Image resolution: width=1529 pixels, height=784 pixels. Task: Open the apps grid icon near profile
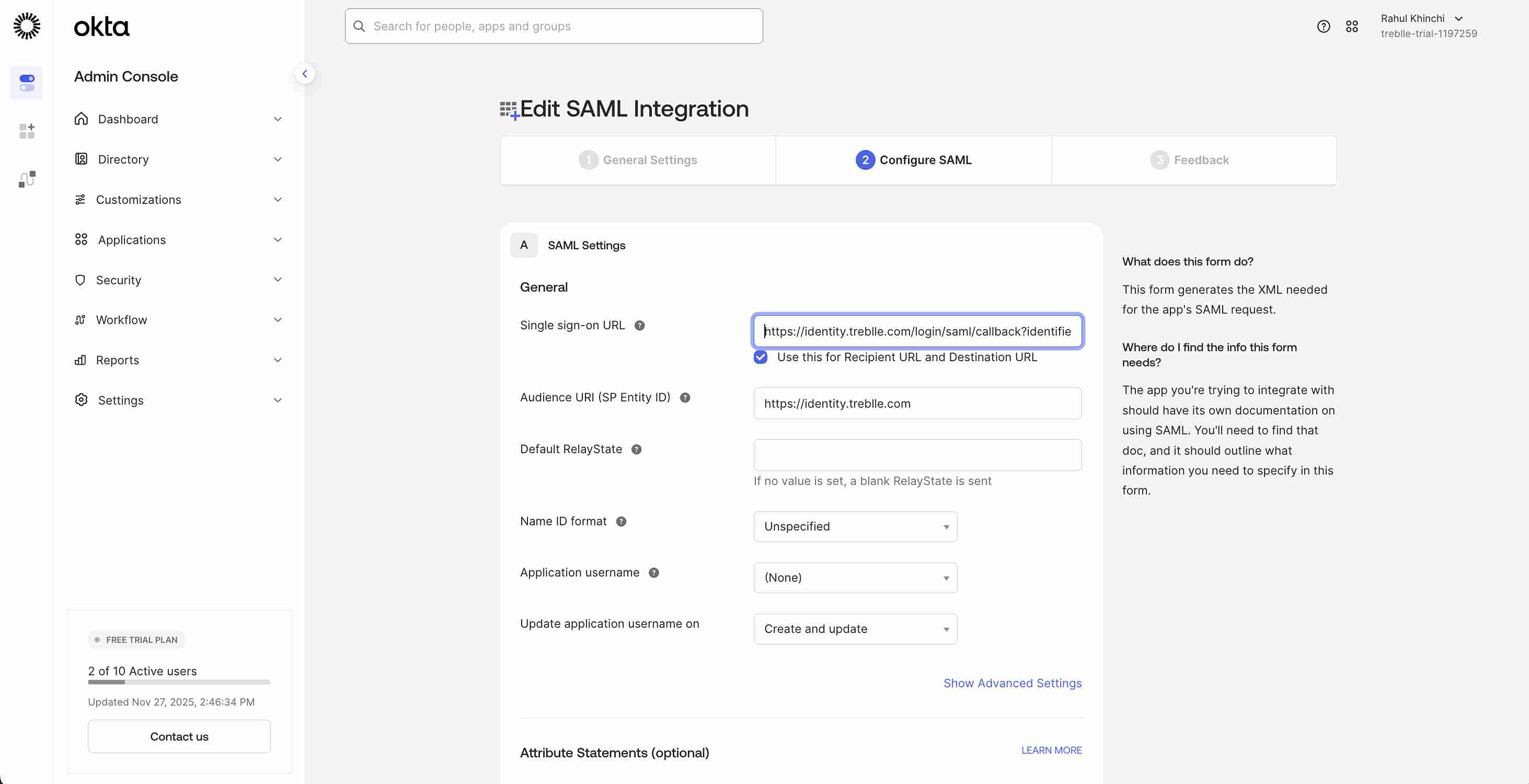tap(1352, 26)
